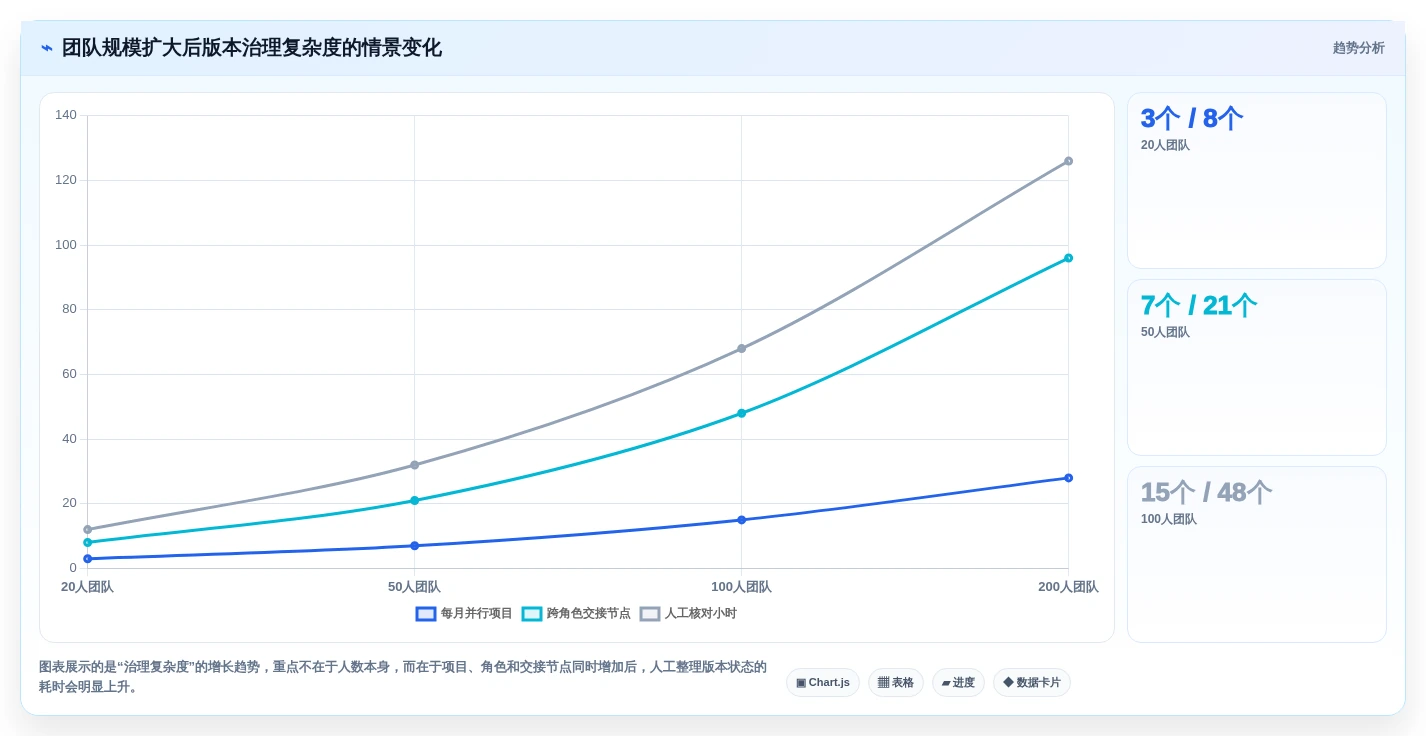Click the lightning icon beside the title
This screenshot has width=1426, height=736.
click(x=47, y=48)
